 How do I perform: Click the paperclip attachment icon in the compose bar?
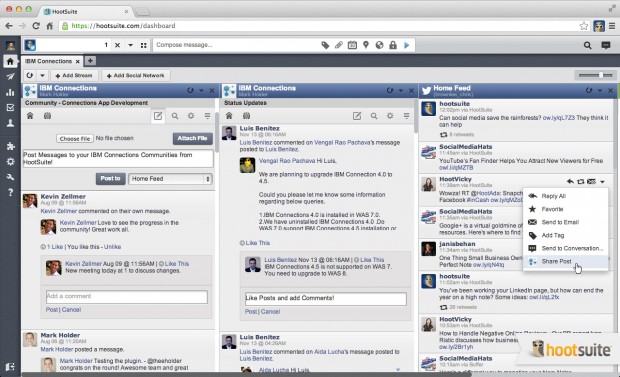[338, 45]
